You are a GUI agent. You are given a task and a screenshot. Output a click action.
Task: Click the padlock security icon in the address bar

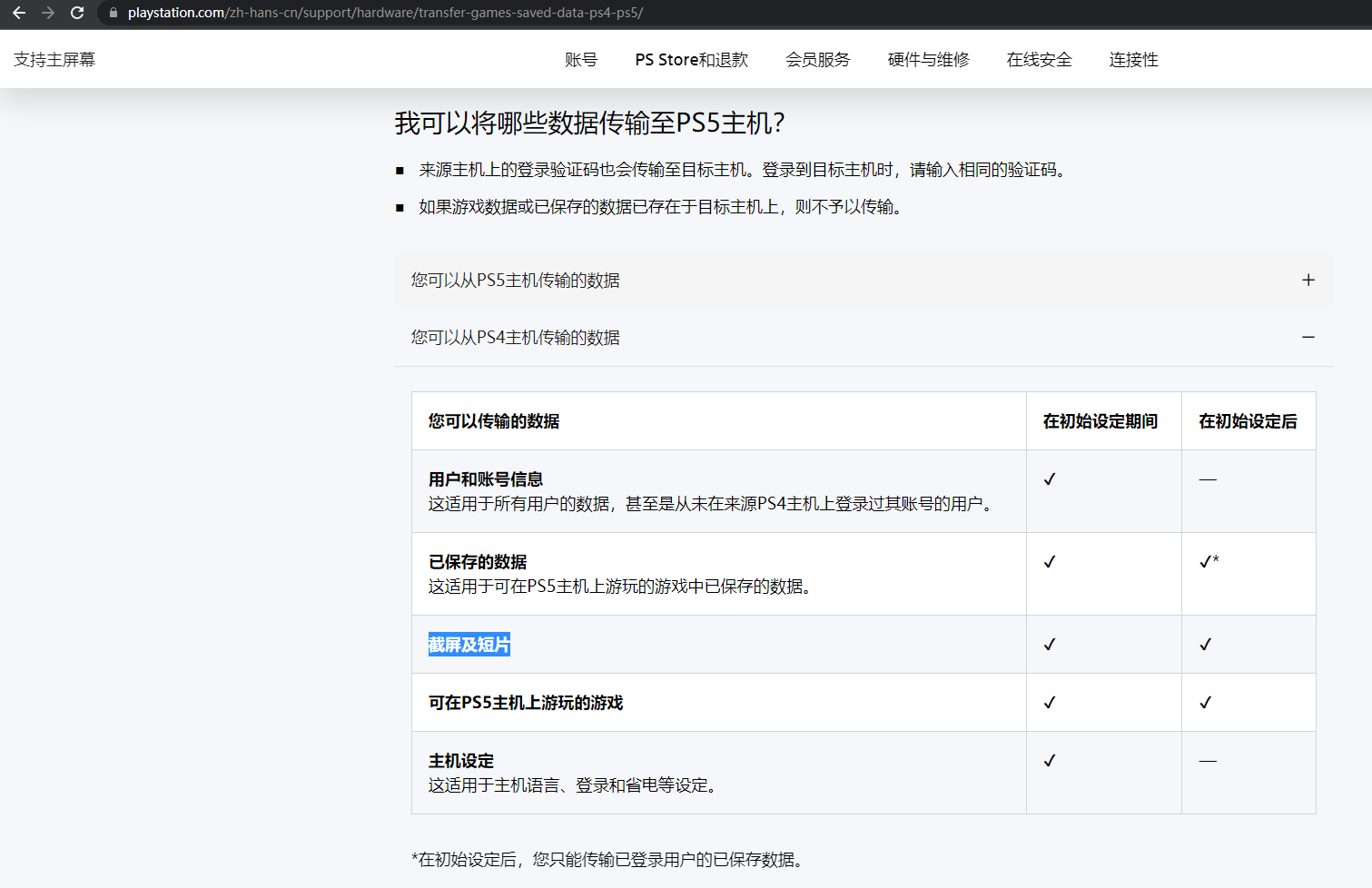pyautogui.click(x=113, y=14)
